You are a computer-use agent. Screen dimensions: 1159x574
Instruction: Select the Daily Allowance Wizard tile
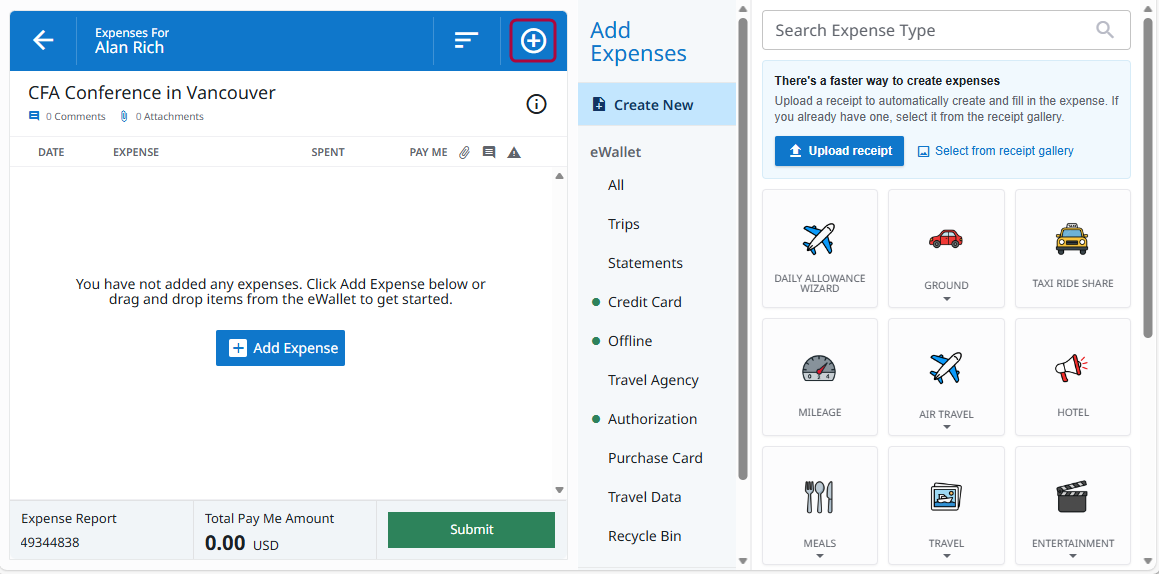(x=820, y=248)
